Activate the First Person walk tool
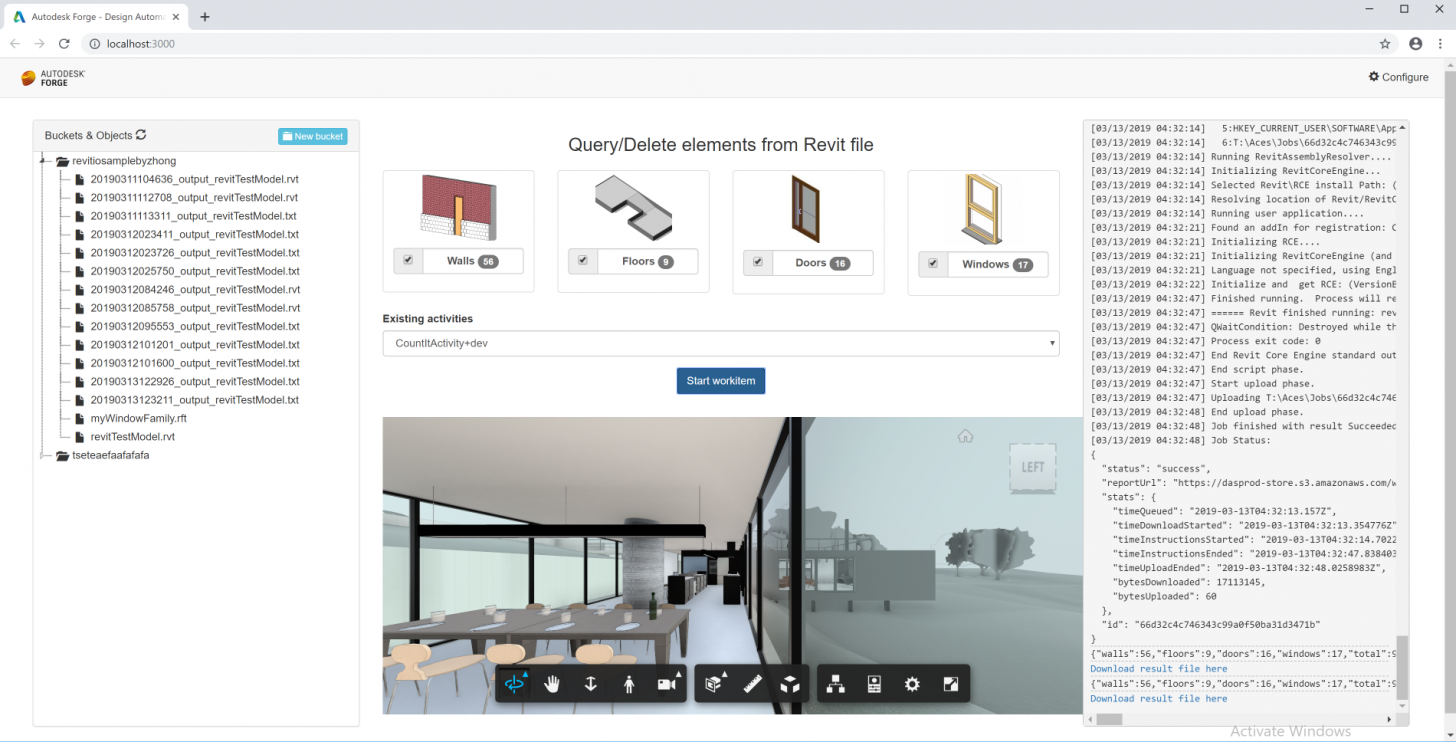The image size is (1456, 742). pos(629,684)
